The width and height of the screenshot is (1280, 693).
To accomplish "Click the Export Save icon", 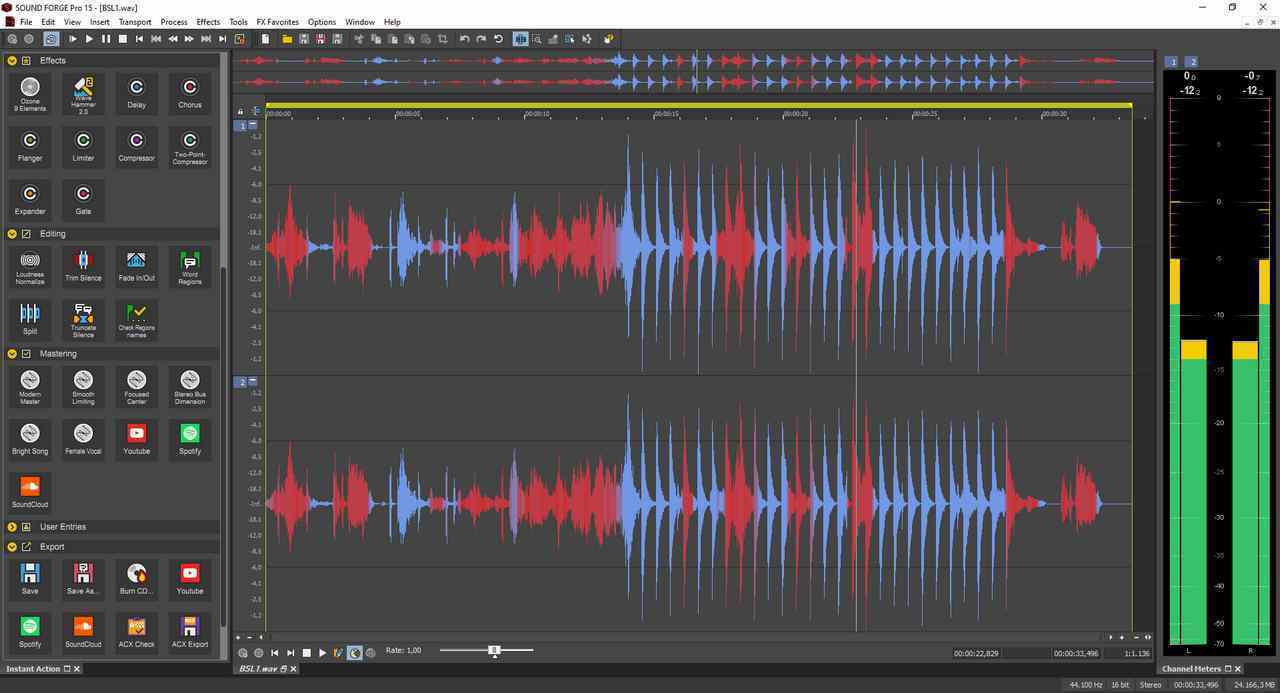I will click(30, 579).
